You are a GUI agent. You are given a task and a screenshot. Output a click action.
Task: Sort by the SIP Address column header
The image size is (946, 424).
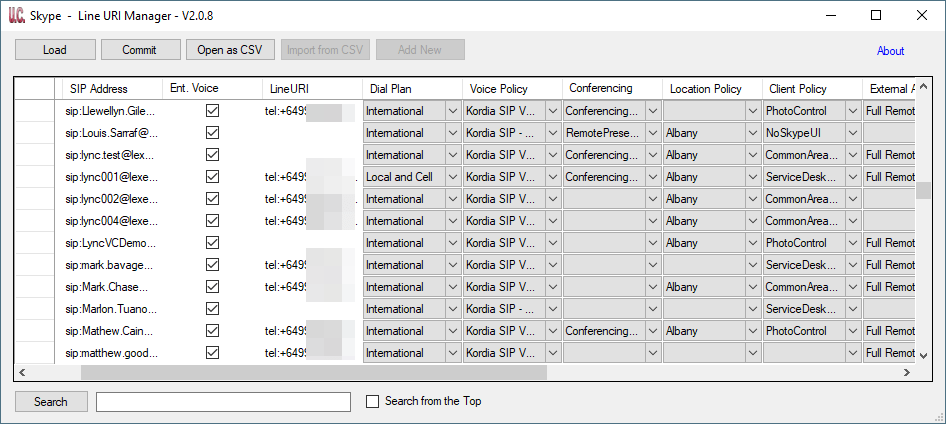tap(99, 89)
